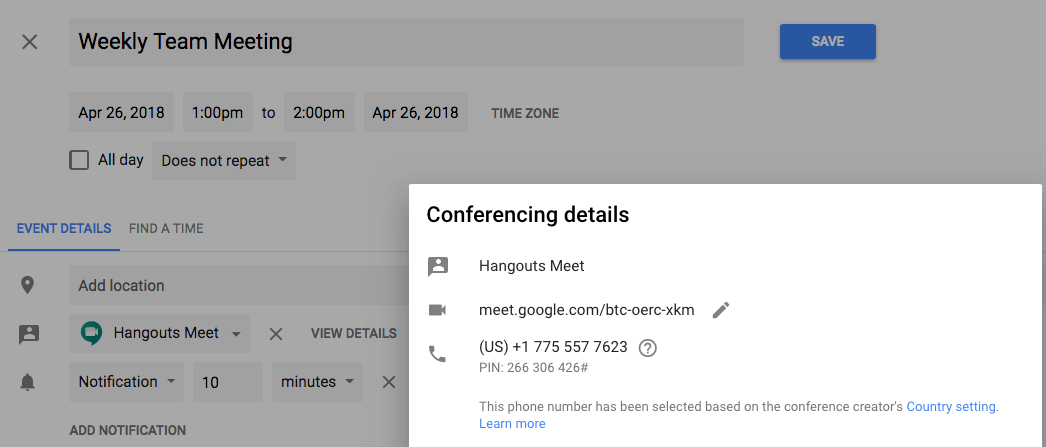The image size is (1046, 447).
Task: Remove Hangouts Meet conferencing with the X icon
Action: [276, 334]
